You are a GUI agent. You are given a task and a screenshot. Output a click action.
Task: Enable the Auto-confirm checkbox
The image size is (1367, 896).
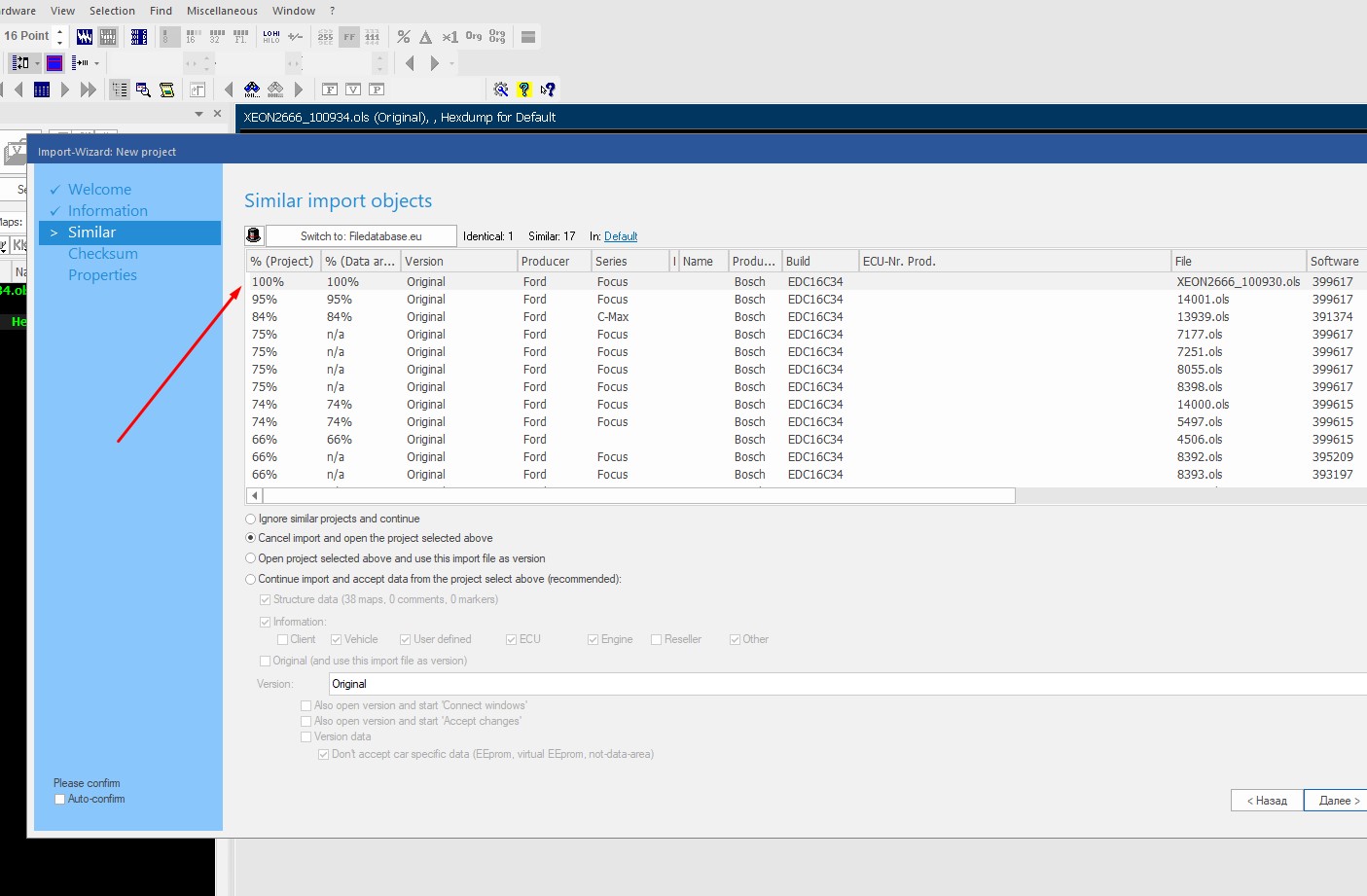point(59,800)
